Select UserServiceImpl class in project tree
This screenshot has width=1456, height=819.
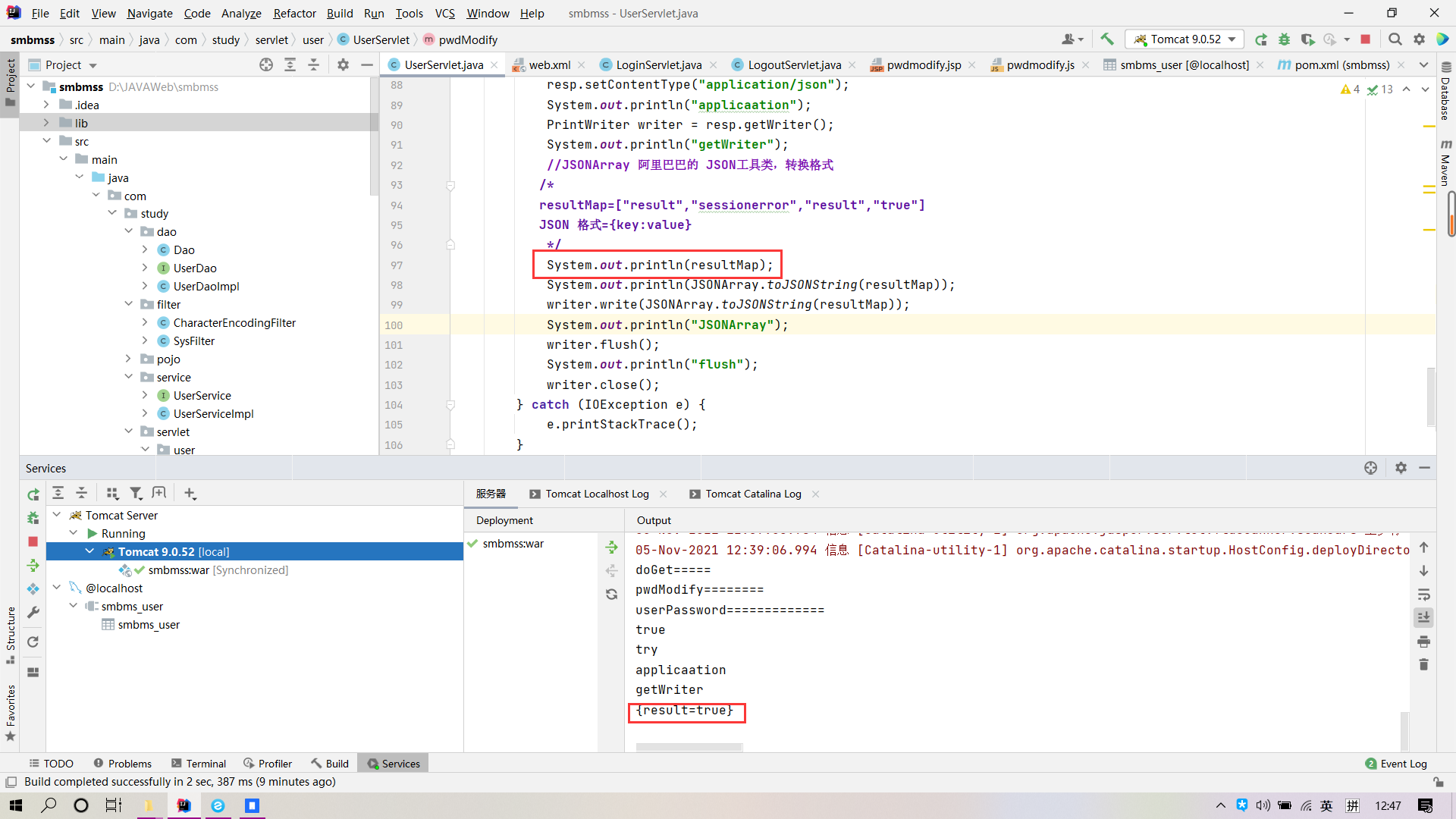click(213, 413)
